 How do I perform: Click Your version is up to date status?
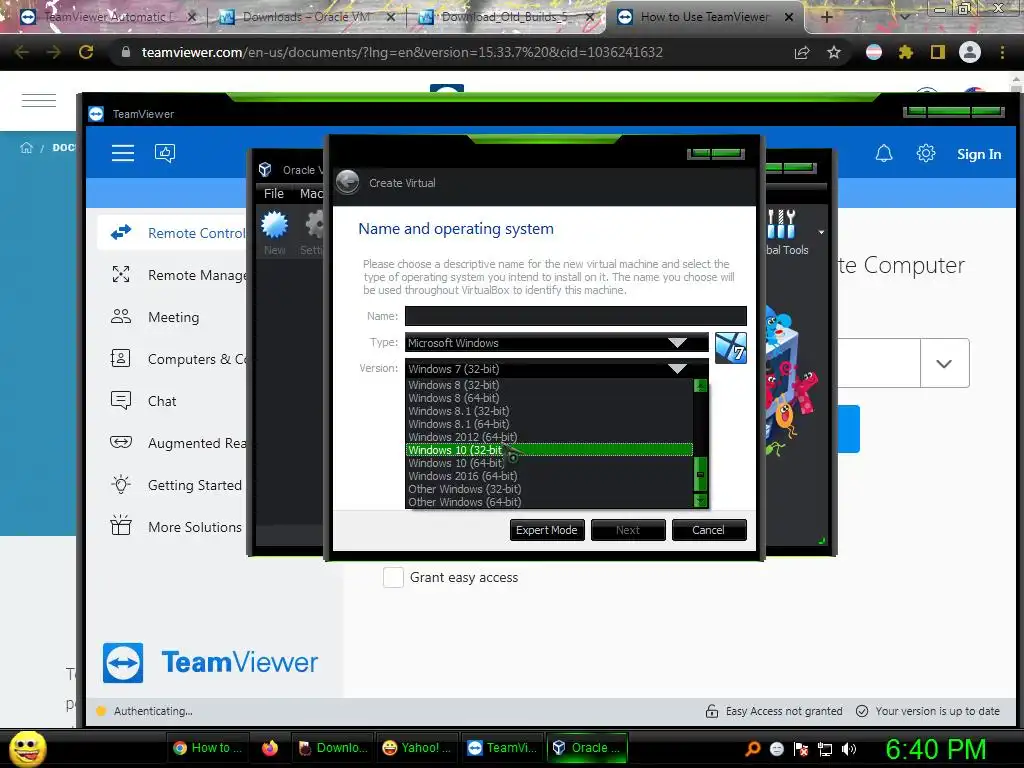pos(928,711)
